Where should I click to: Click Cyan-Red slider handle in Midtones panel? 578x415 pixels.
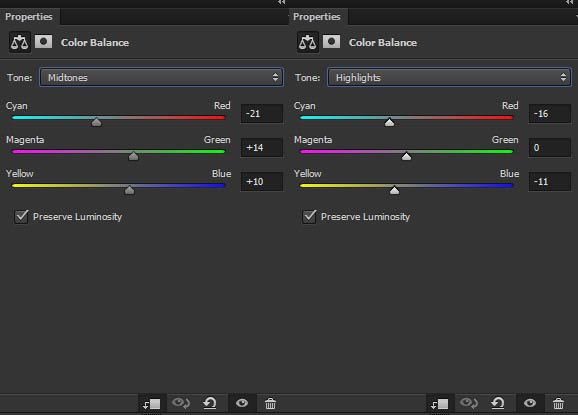click(97, 122)
